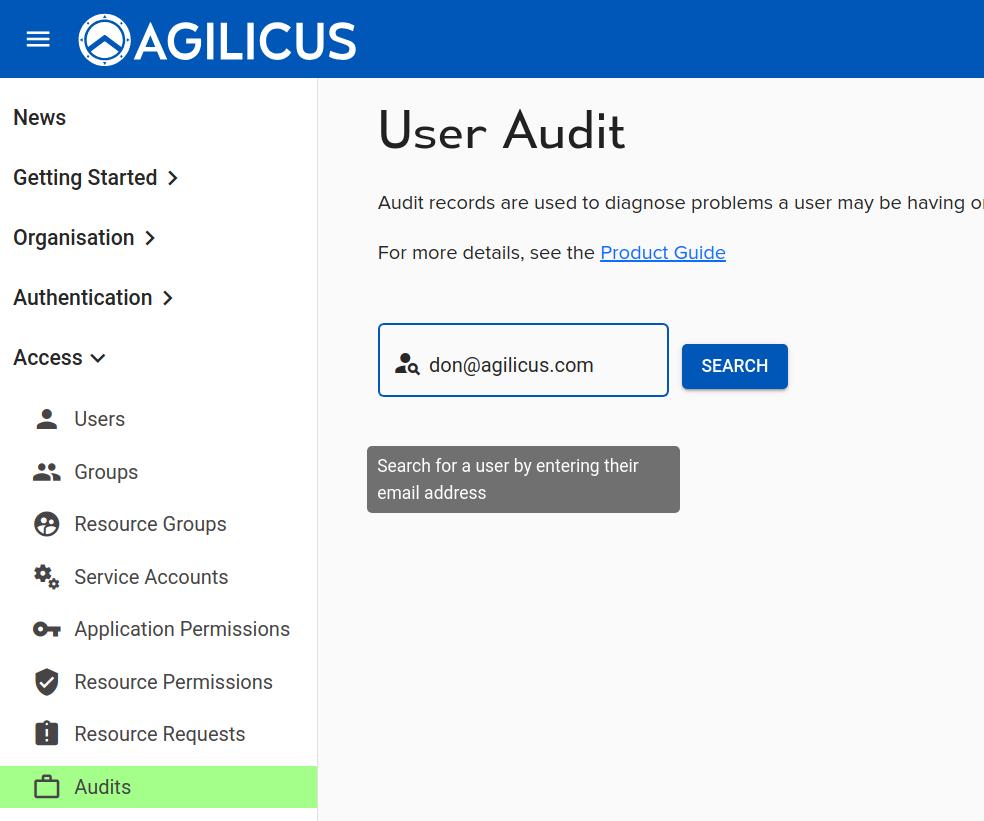Click the Service Accounts gears icon
The image size is (984, 821).
click(46, 577)
